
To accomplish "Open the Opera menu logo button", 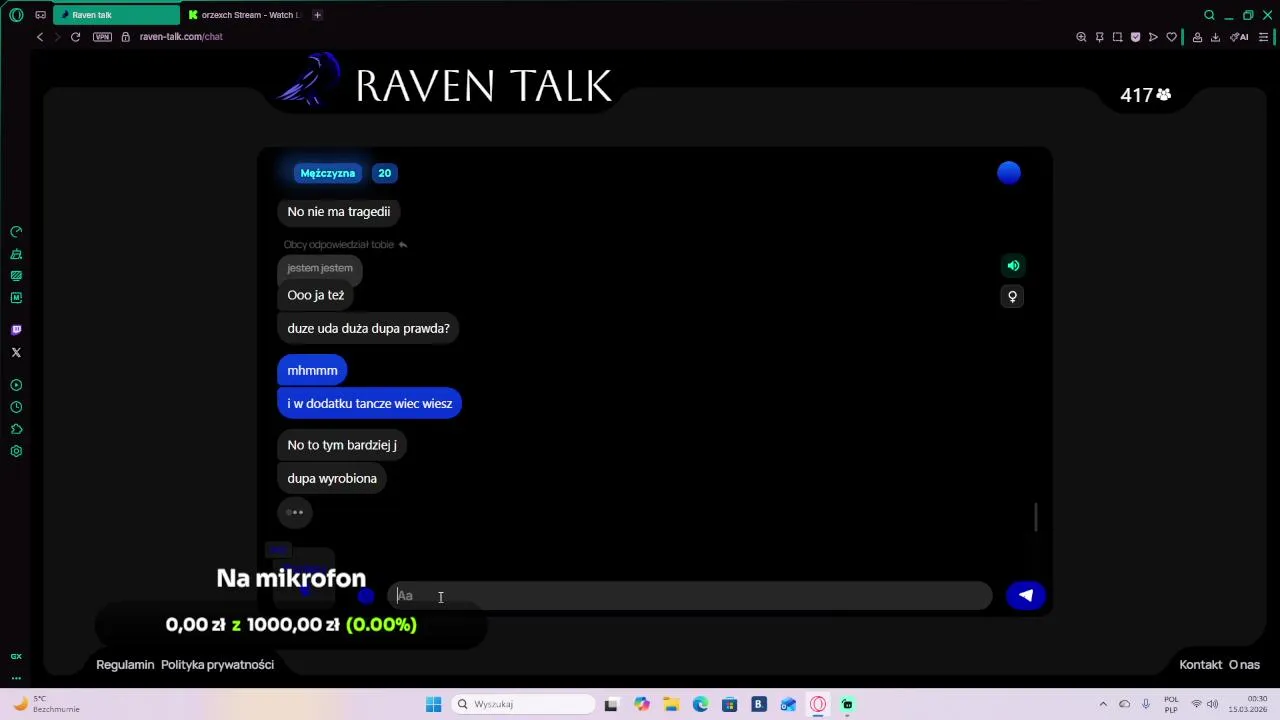I will (x=16, y=15).
